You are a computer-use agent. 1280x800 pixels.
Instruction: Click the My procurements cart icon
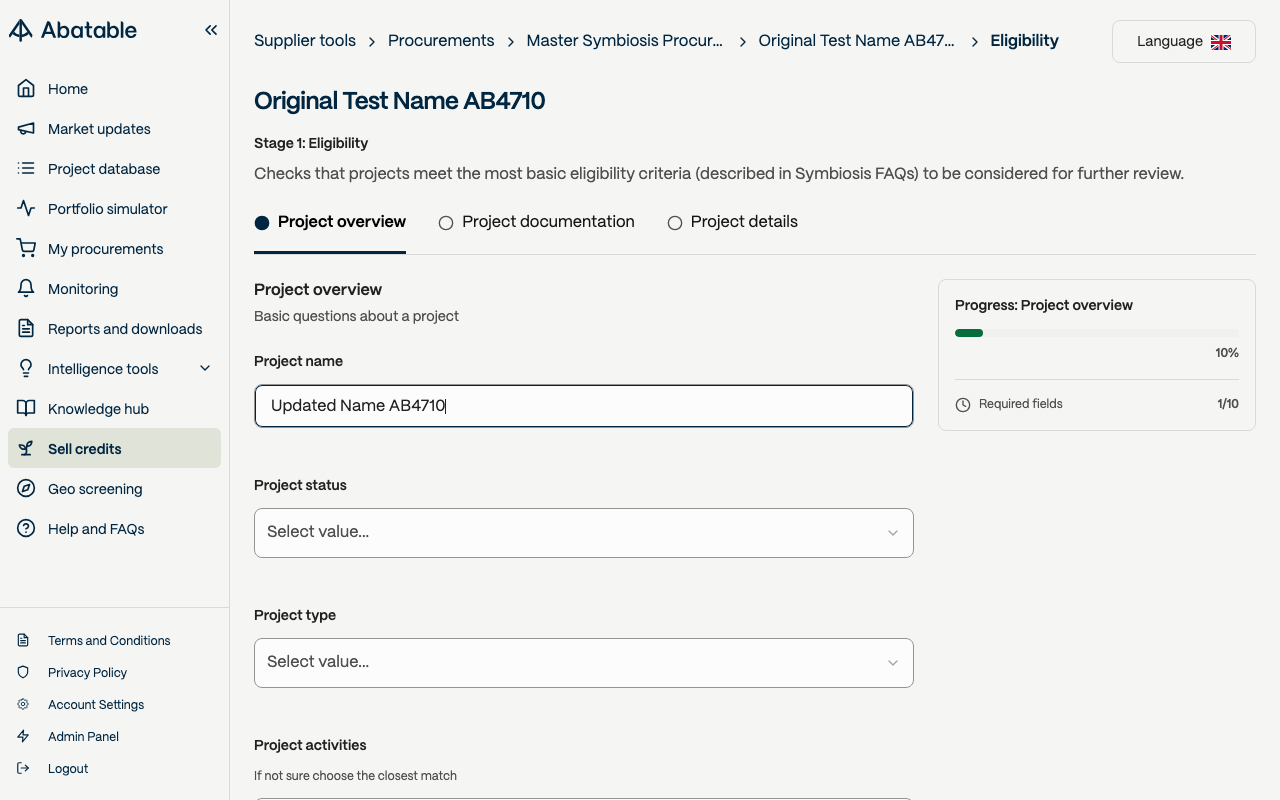tap(26, 249)
